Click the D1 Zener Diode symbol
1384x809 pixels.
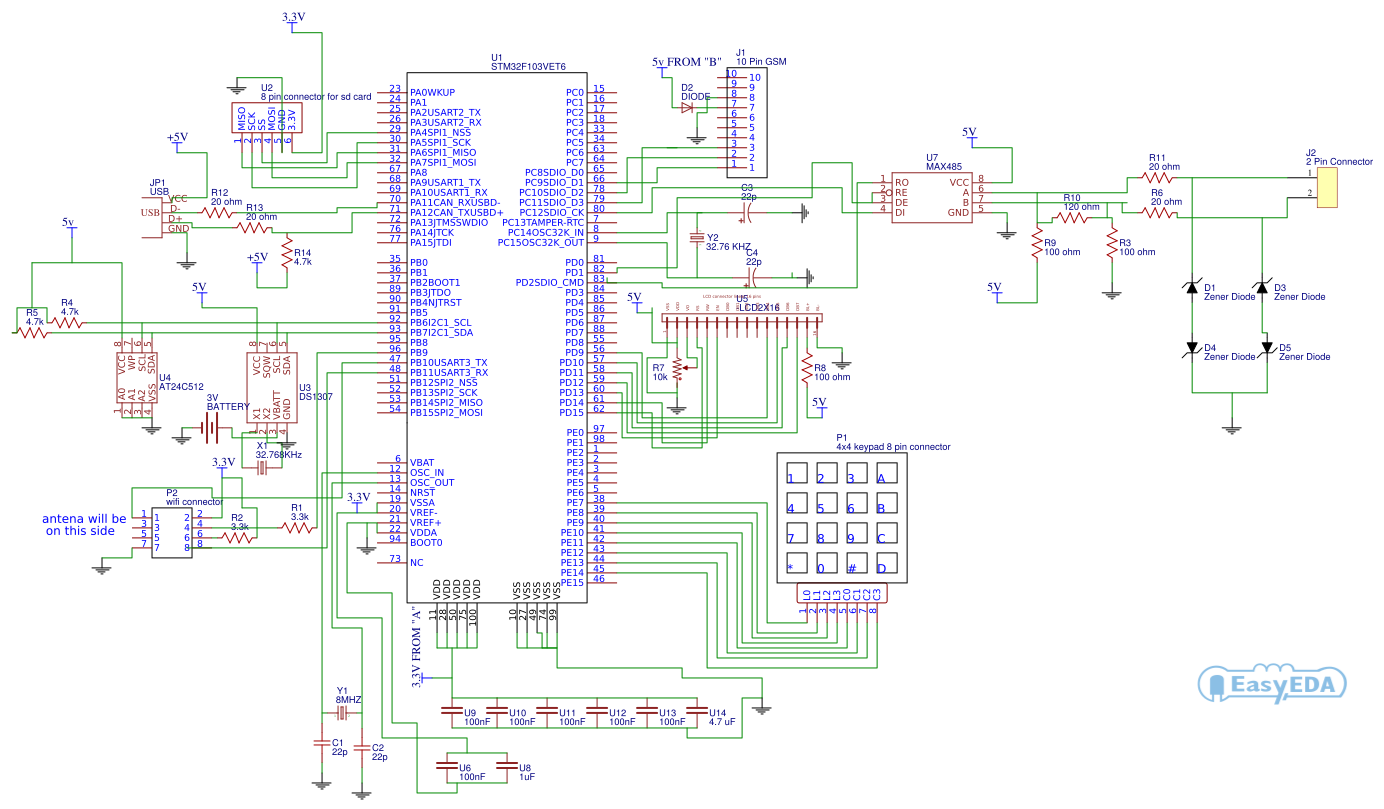coord(1193,288)
